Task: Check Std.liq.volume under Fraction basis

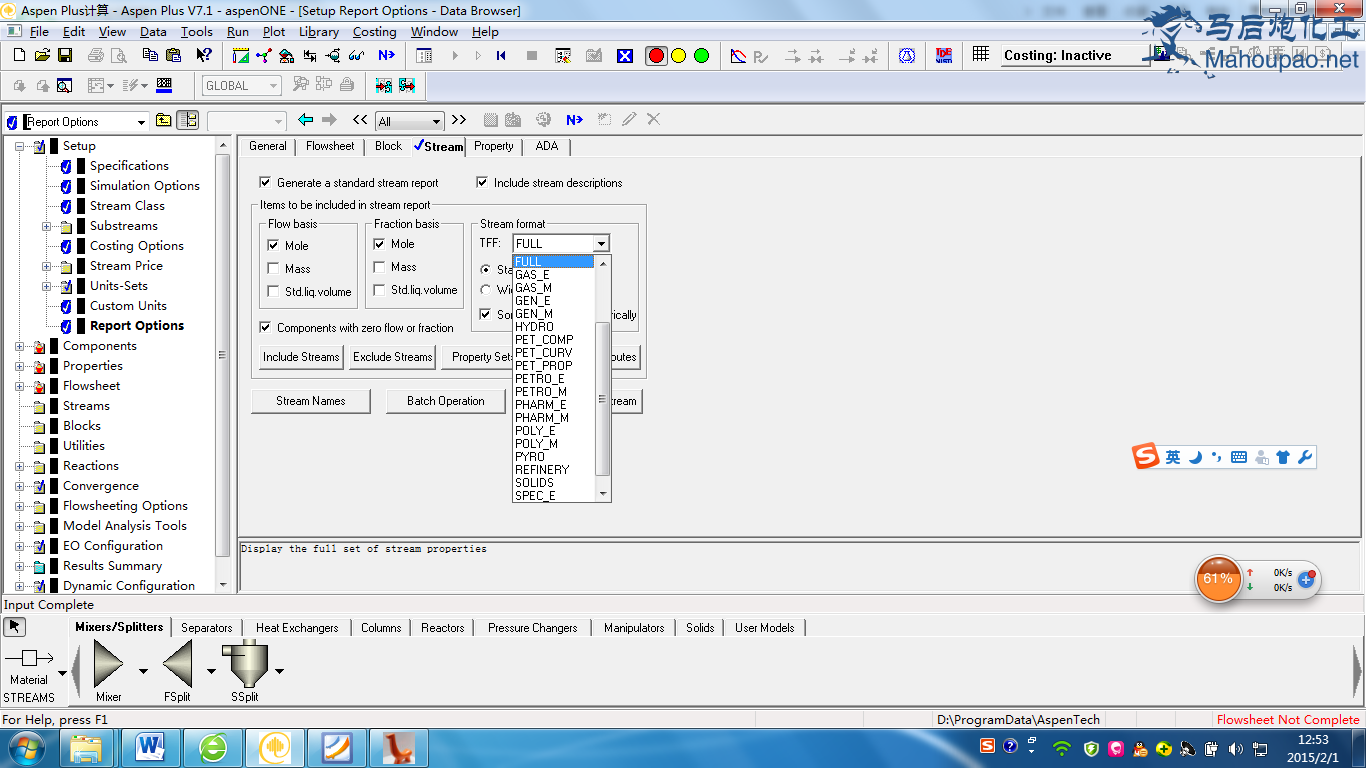Action: click(x=379, y=290)
